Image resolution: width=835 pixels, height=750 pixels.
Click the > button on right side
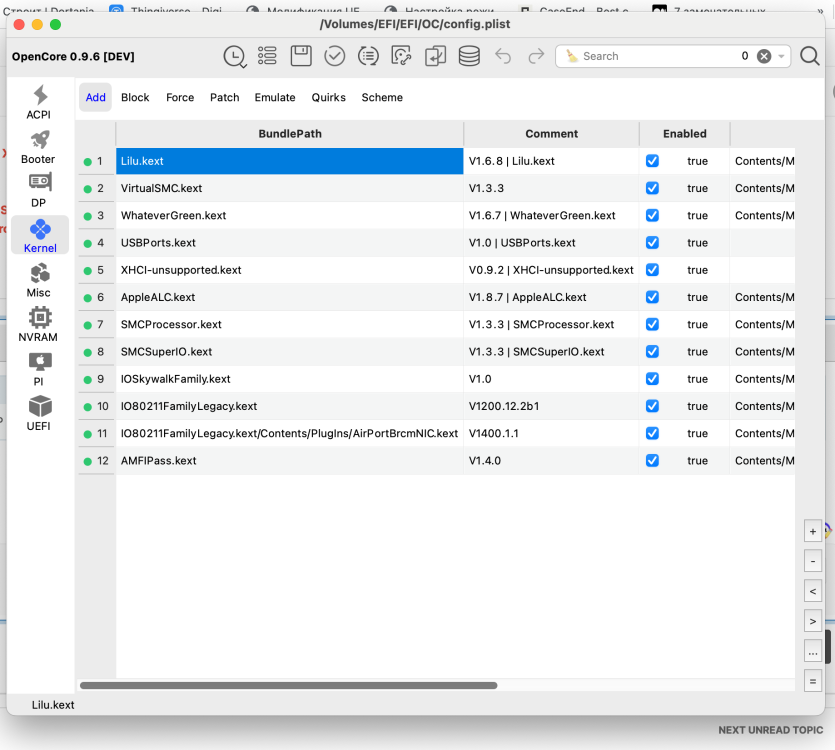[813, 621]
